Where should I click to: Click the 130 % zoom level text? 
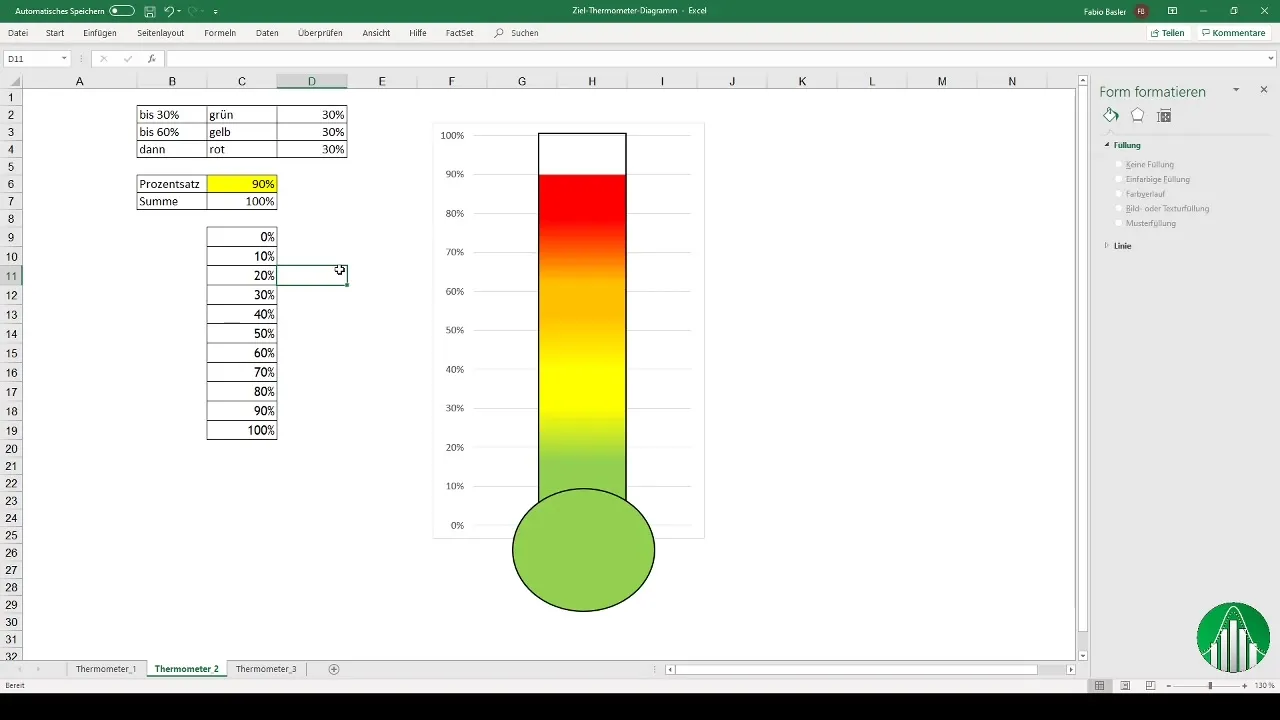[1265, 686]
